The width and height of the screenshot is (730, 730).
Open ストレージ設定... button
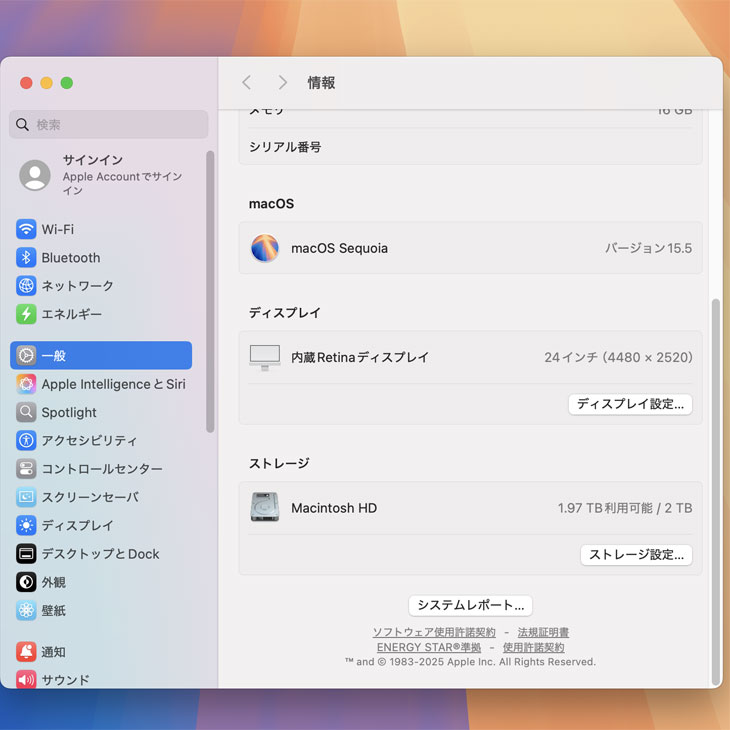[x=636, y=554]
